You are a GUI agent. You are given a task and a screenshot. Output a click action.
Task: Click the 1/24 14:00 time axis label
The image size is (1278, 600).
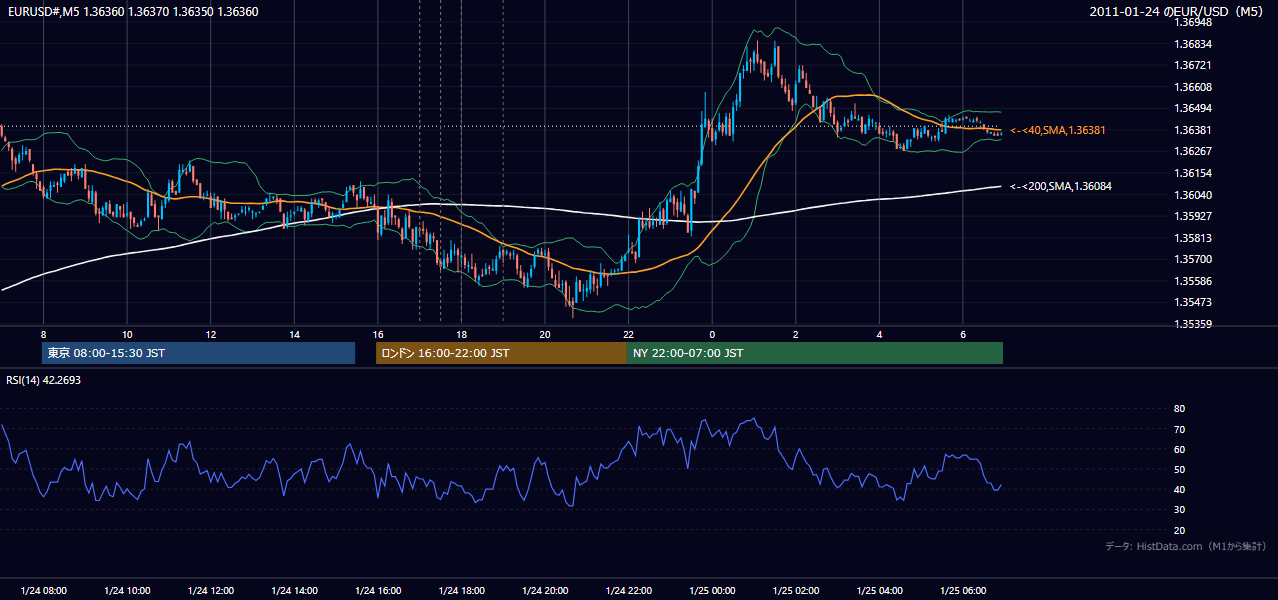coord(293,590)
